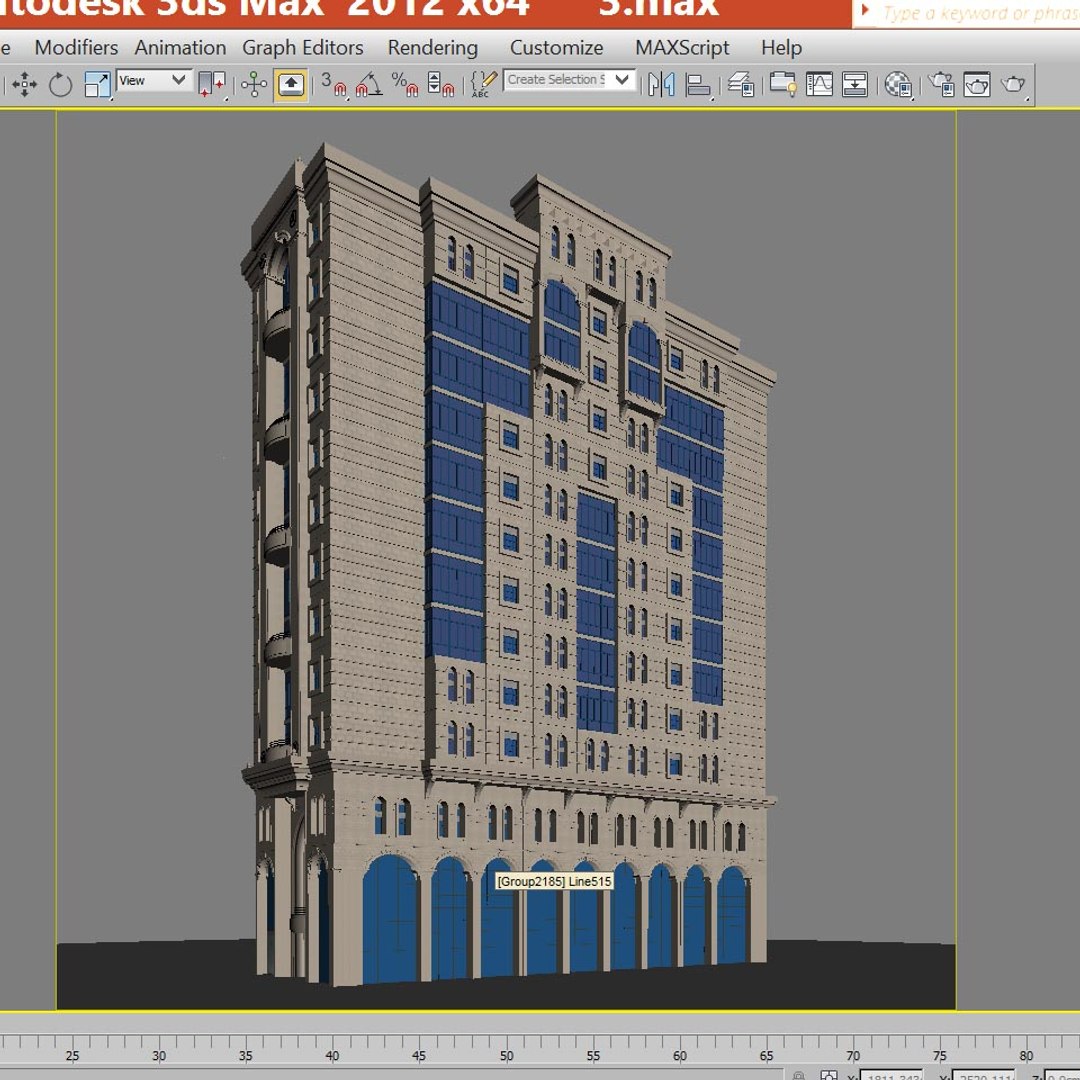Open the Rendered Frame Window
This screenshot has width=1080, height=1080.
pos(977,85)
